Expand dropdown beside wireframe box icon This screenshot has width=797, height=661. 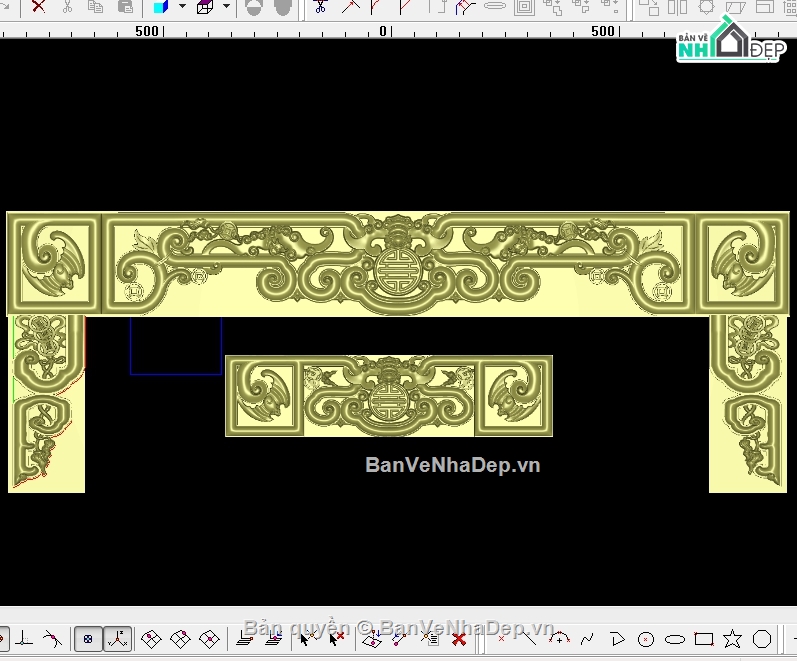point(226,7)
